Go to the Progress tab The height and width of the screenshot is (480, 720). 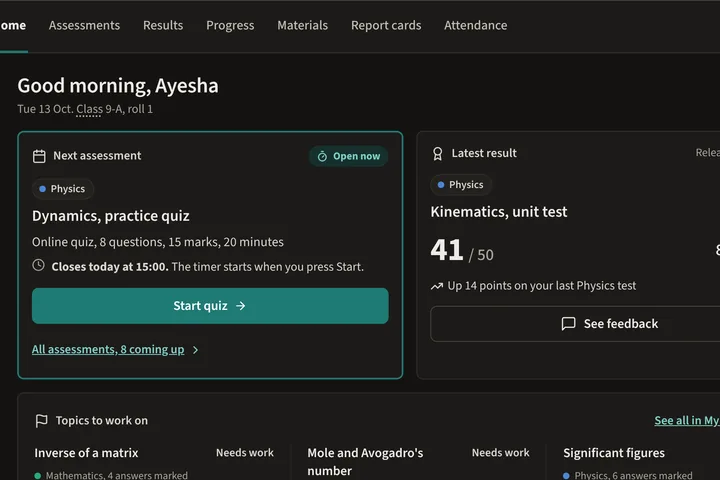tap(230, 25)
